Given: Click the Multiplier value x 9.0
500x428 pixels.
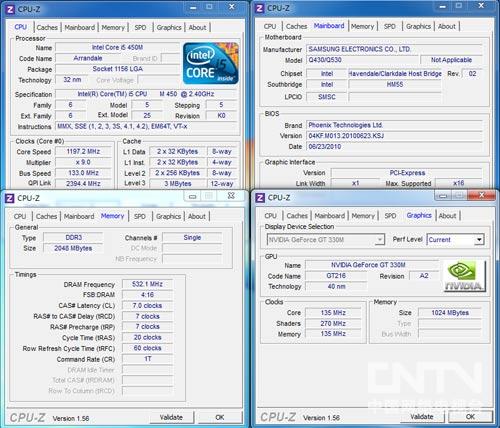Looking at the screenshot, I should (x=83, y=162).
